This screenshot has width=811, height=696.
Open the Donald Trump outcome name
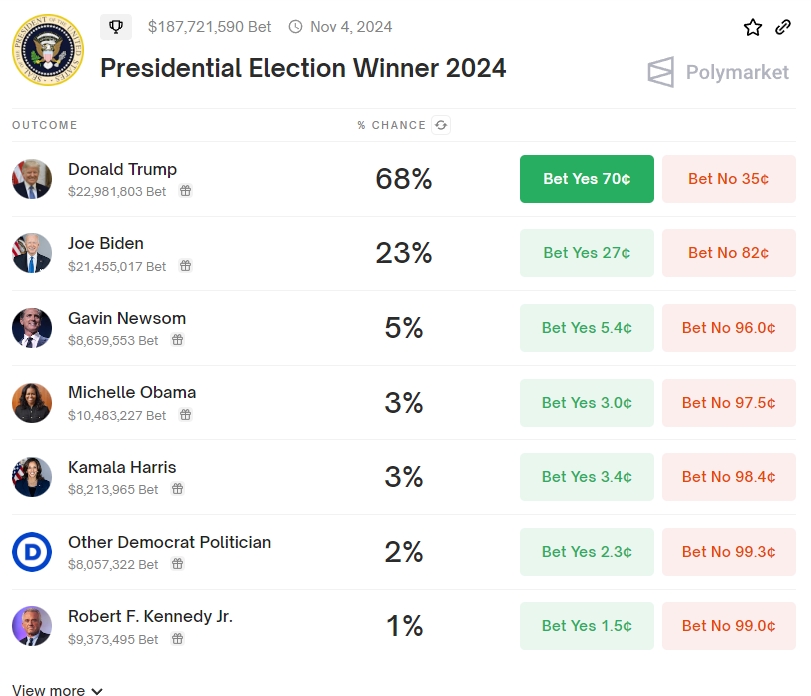coord(122,169)
